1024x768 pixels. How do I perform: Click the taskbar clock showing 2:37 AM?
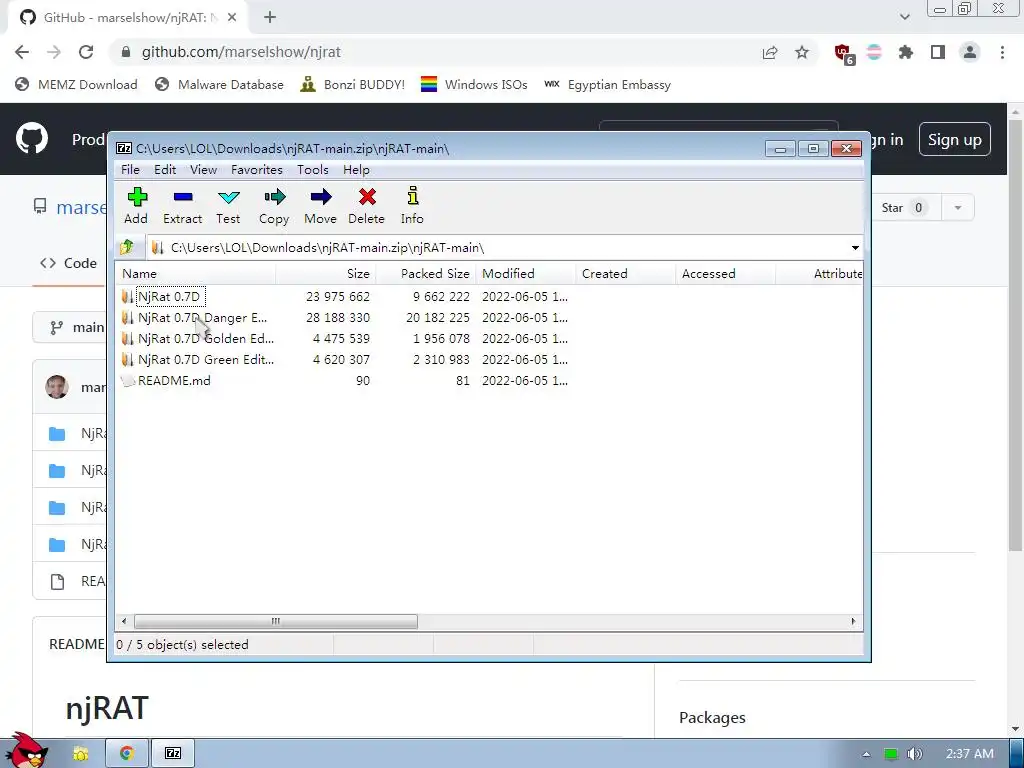[969, 754]
